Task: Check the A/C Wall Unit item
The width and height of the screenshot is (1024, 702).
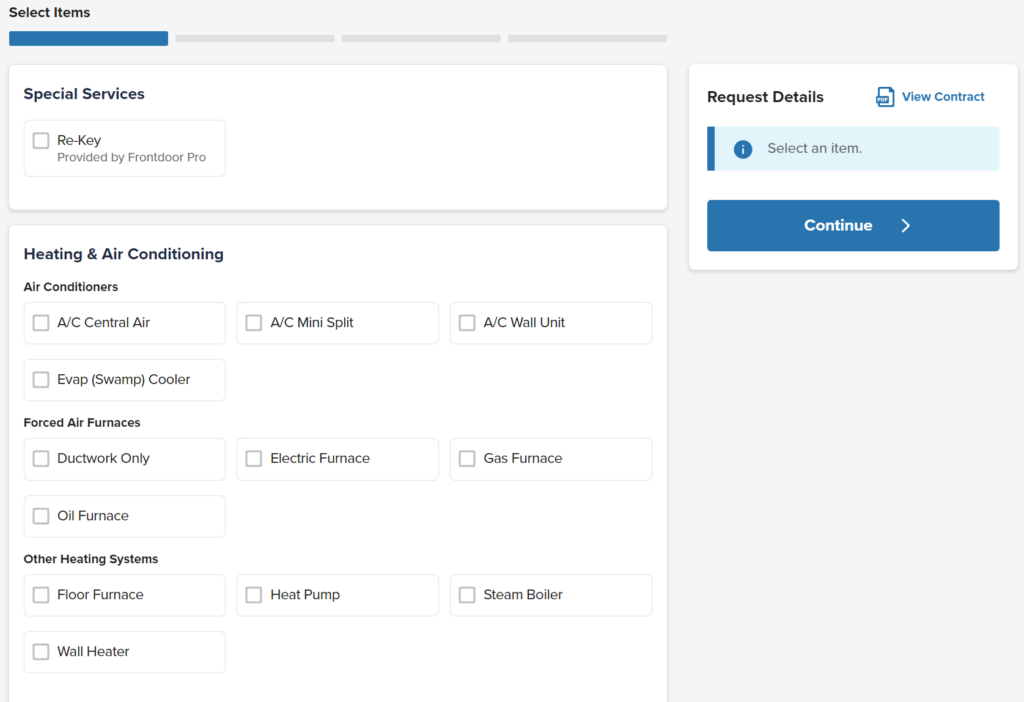Action: point(466,322)
